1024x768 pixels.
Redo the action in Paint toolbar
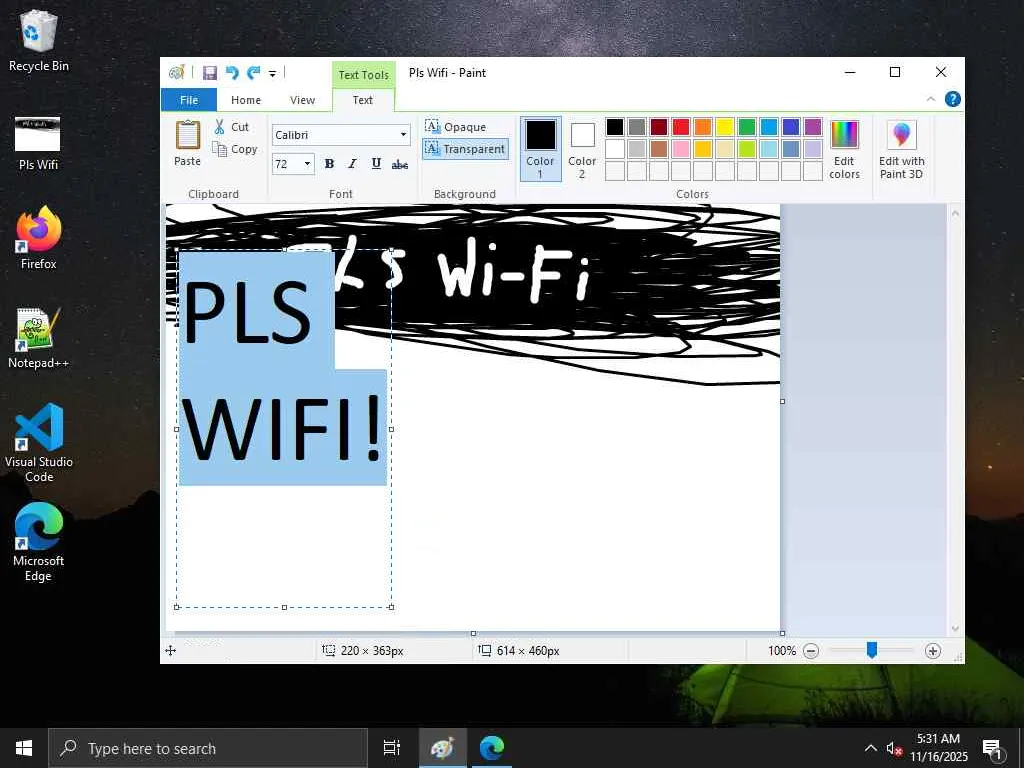(253, 72)
